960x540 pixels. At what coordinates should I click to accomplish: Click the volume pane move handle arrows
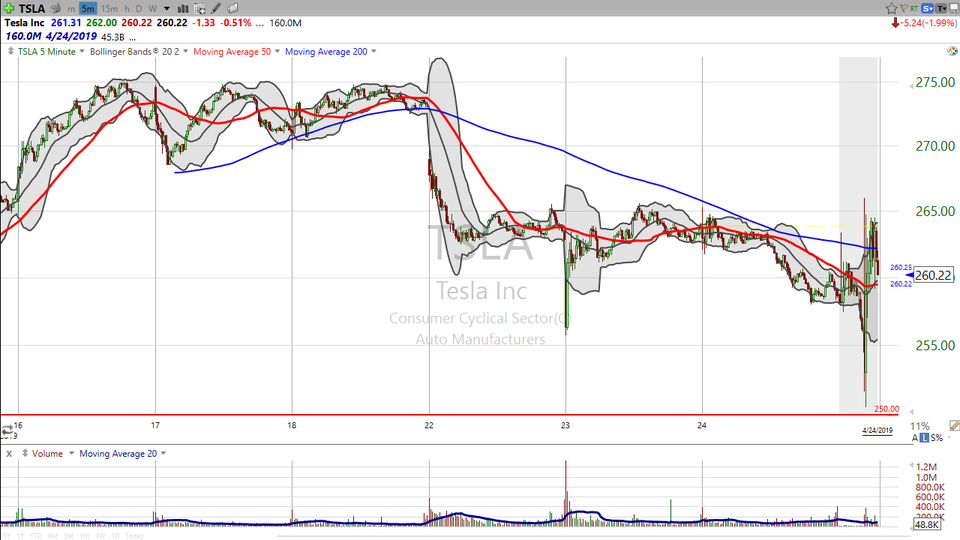(x=25, y=454)
